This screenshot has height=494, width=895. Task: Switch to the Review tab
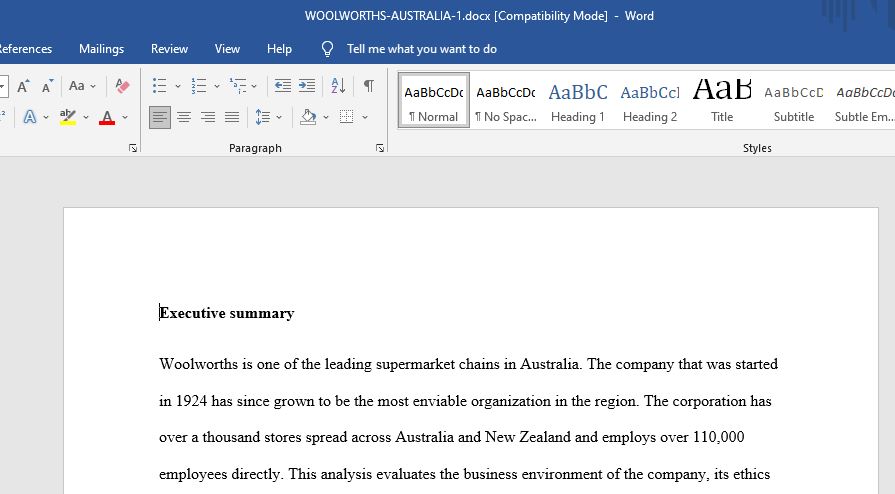coord(169,49)
